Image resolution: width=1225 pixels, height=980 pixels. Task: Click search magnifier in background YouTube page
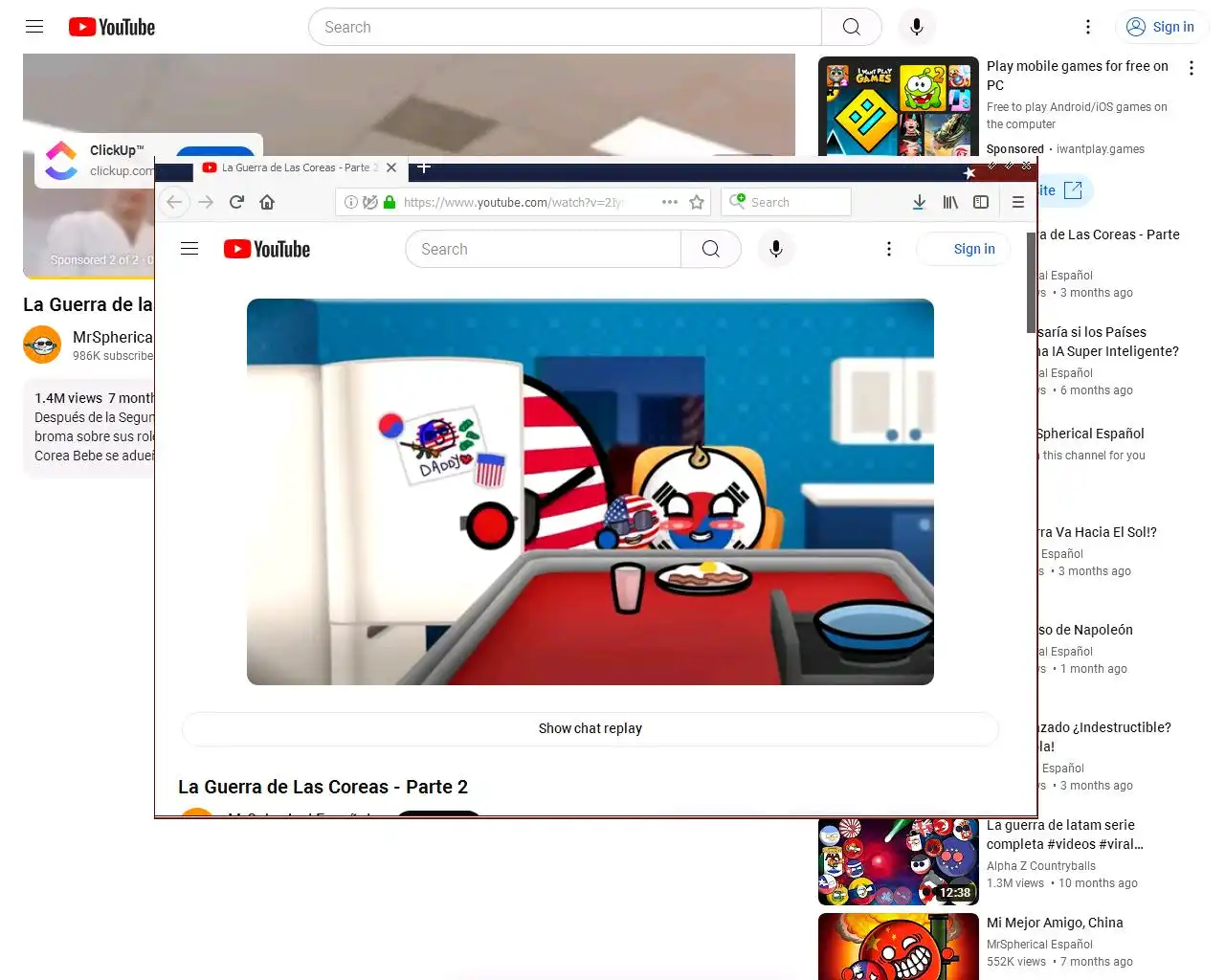(x=852, y=27)
